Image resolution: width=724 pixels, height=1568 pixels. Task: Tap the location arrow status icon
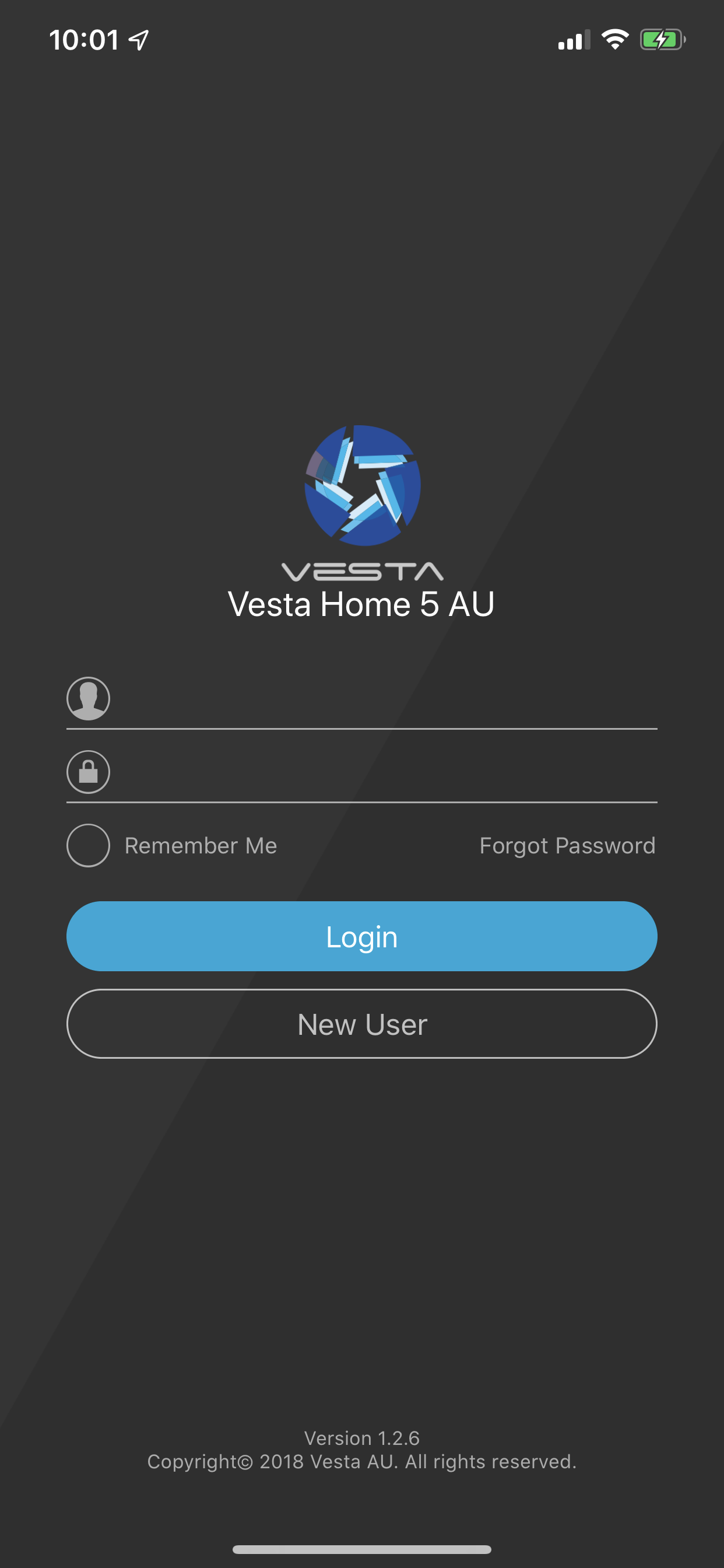tap(139, 40)
